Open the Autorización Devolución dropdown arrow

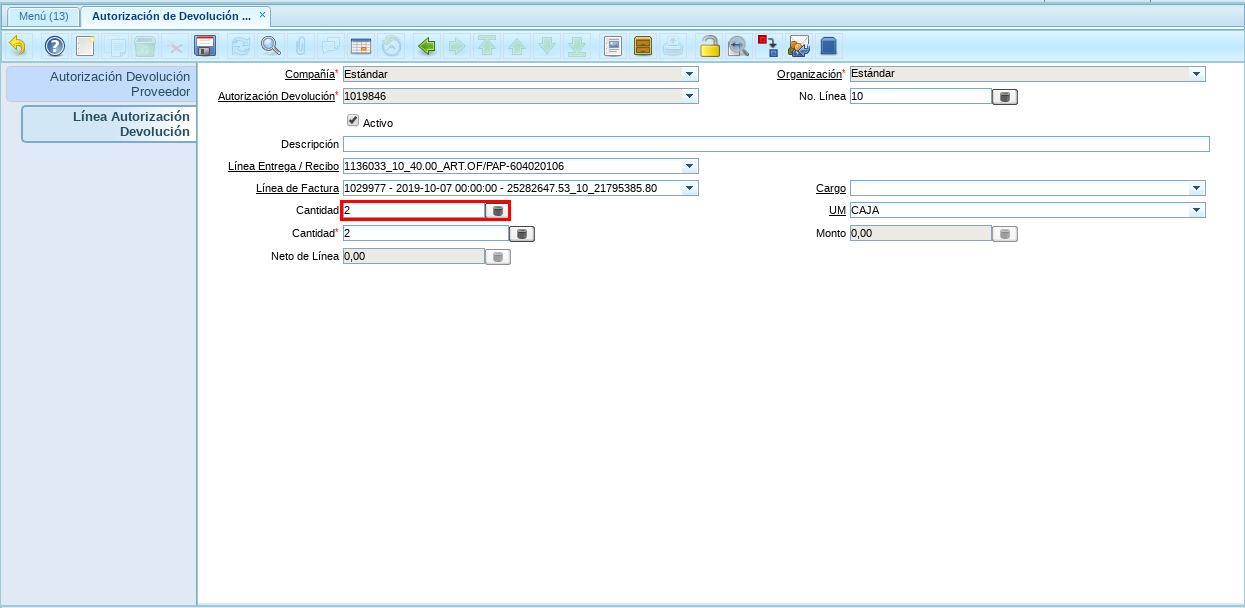click(689, 97)
